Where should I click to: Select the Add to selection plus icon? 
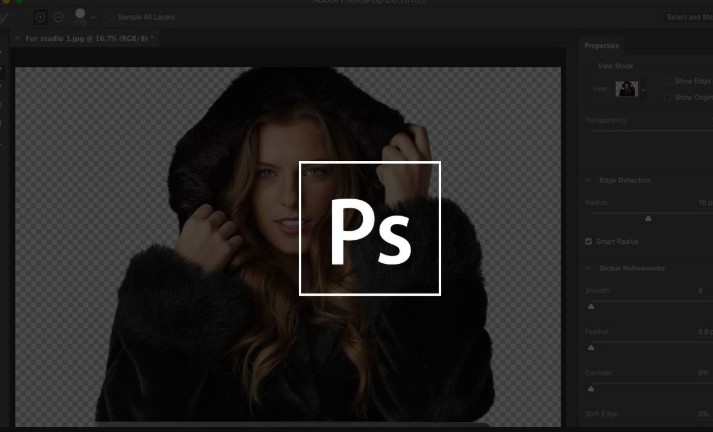tap(40, 17)
